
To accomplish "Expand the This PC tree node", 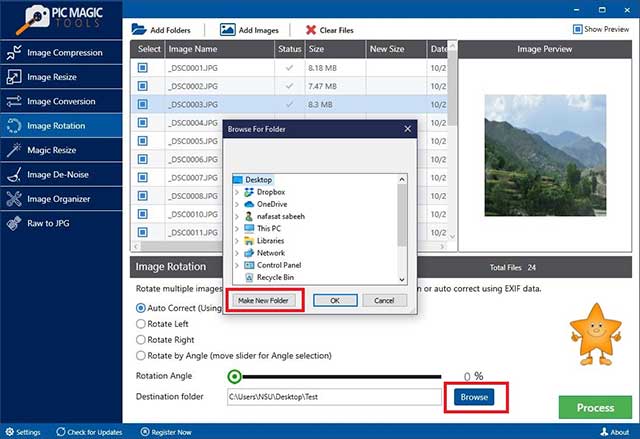I will coord(237,228).
